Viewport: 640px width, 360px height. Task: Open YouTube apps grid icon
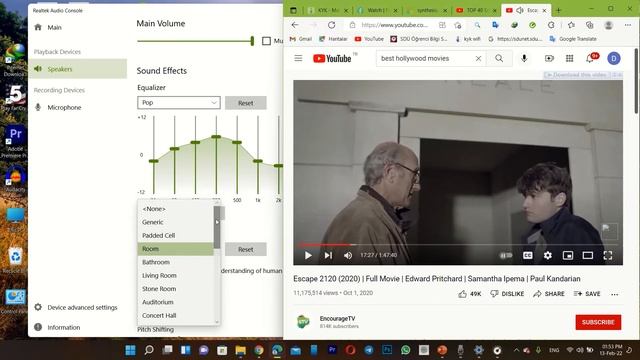[569, 58]
